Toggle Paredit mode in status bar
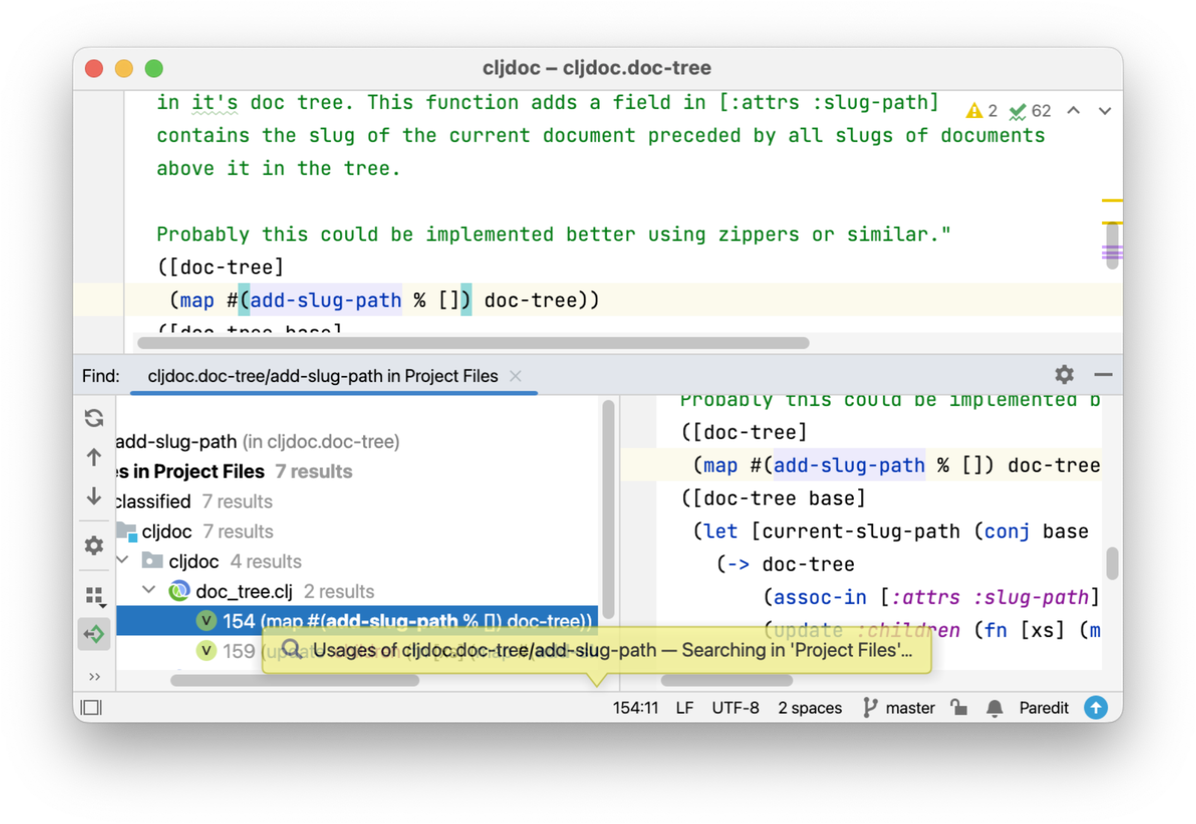1196x824 pixels. (x=1043, y=708)
